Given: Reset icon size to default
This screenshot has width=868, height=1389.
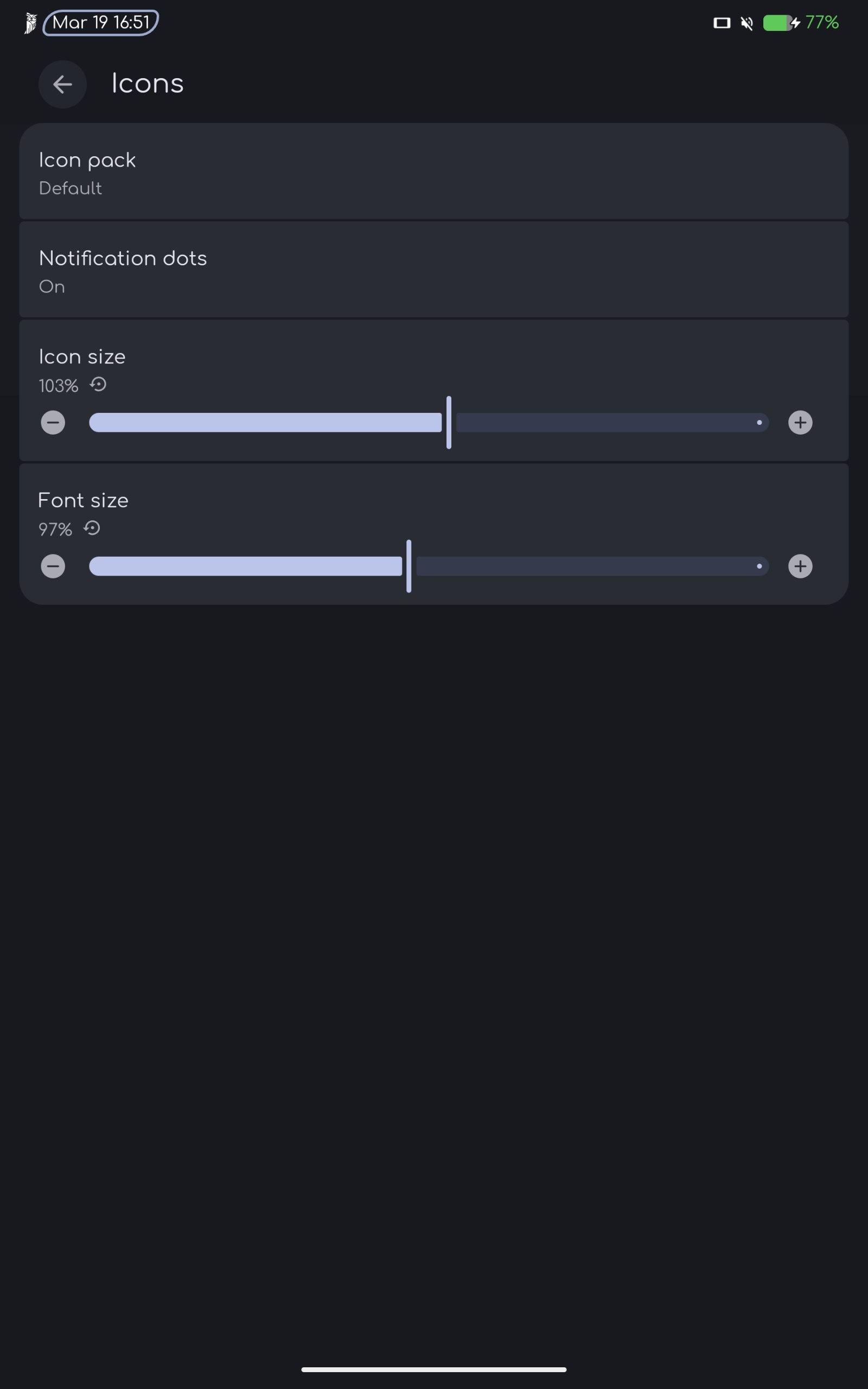Looking at the screenshot, I should pos(98,385).
